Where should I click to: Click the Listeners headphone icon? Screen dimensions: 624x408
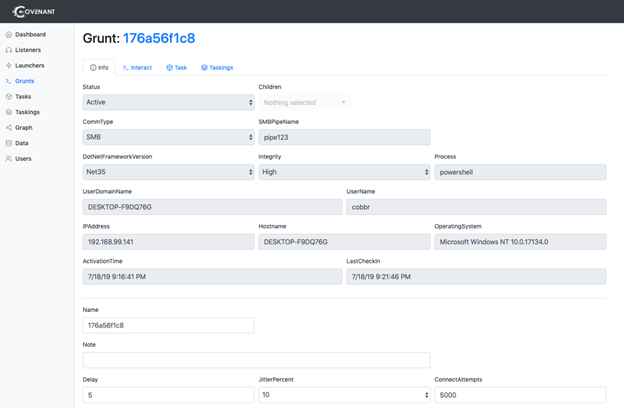click(9, 50)
